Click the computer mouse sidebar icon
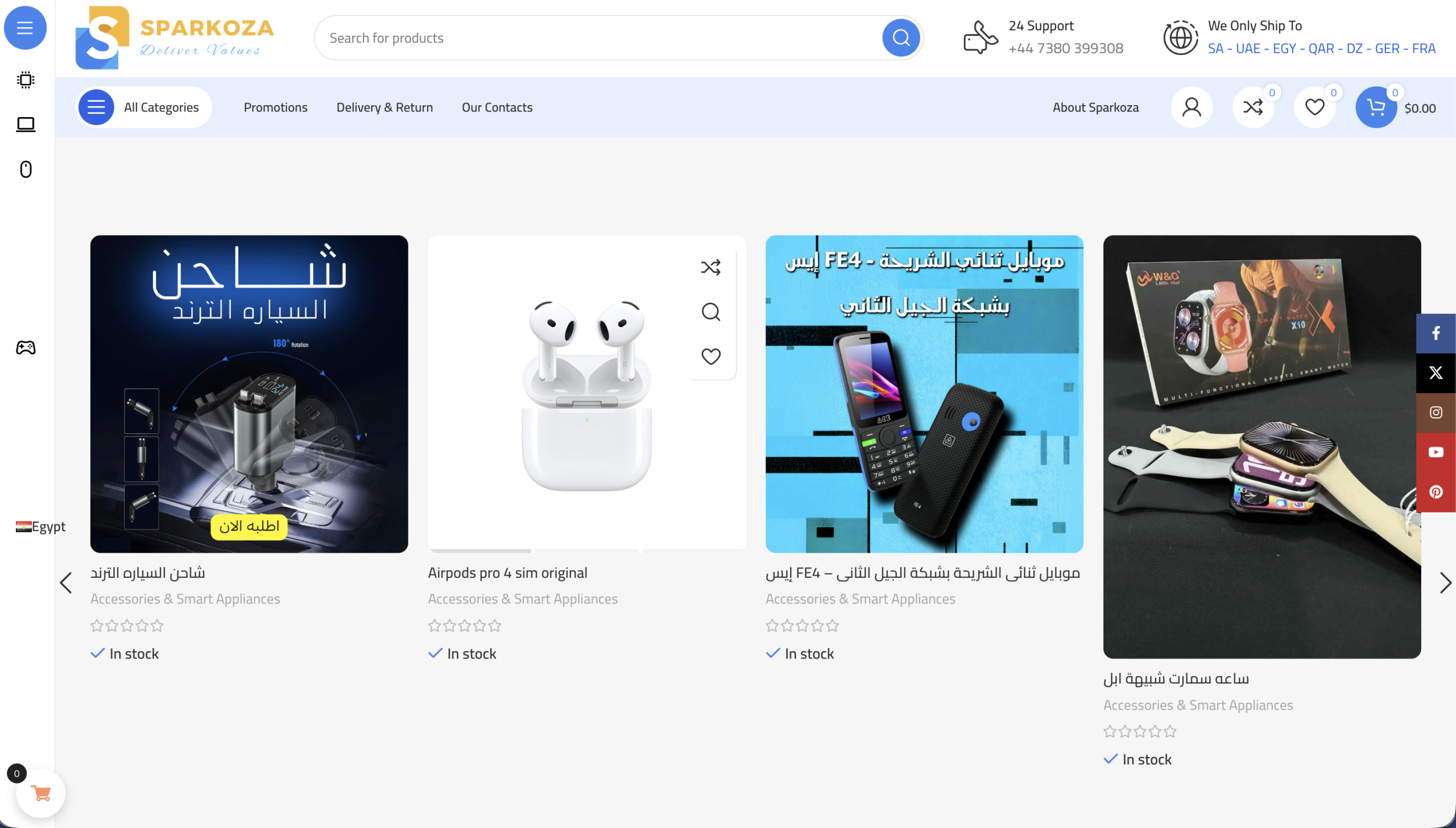Screen dimensions: 1456x828 coord(26,169)
